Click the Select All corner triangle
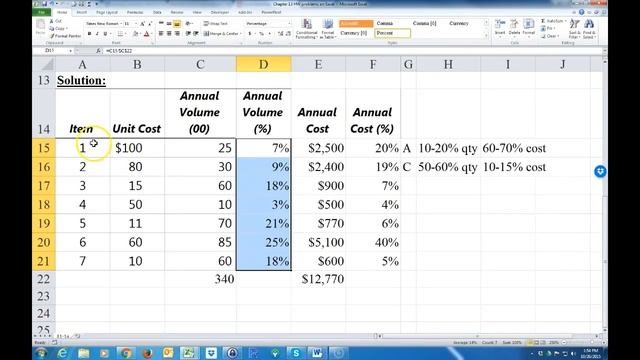This screenshot has height=360, width=640. (x=44, y=64)
